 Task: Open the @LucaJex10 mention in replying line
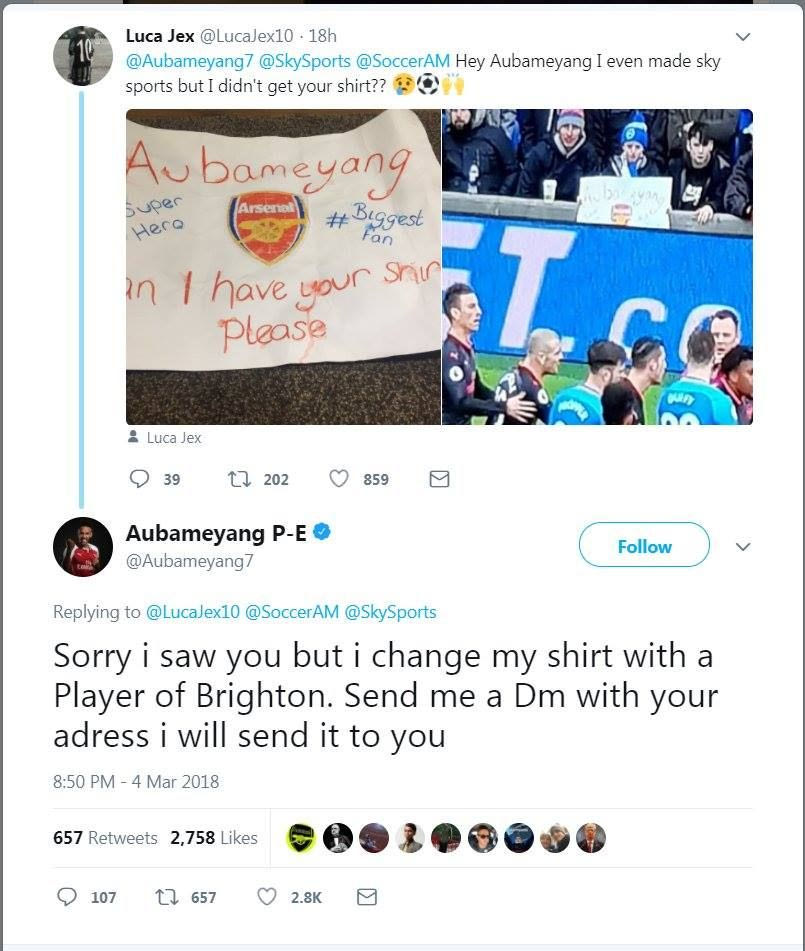tap(193, 612)
